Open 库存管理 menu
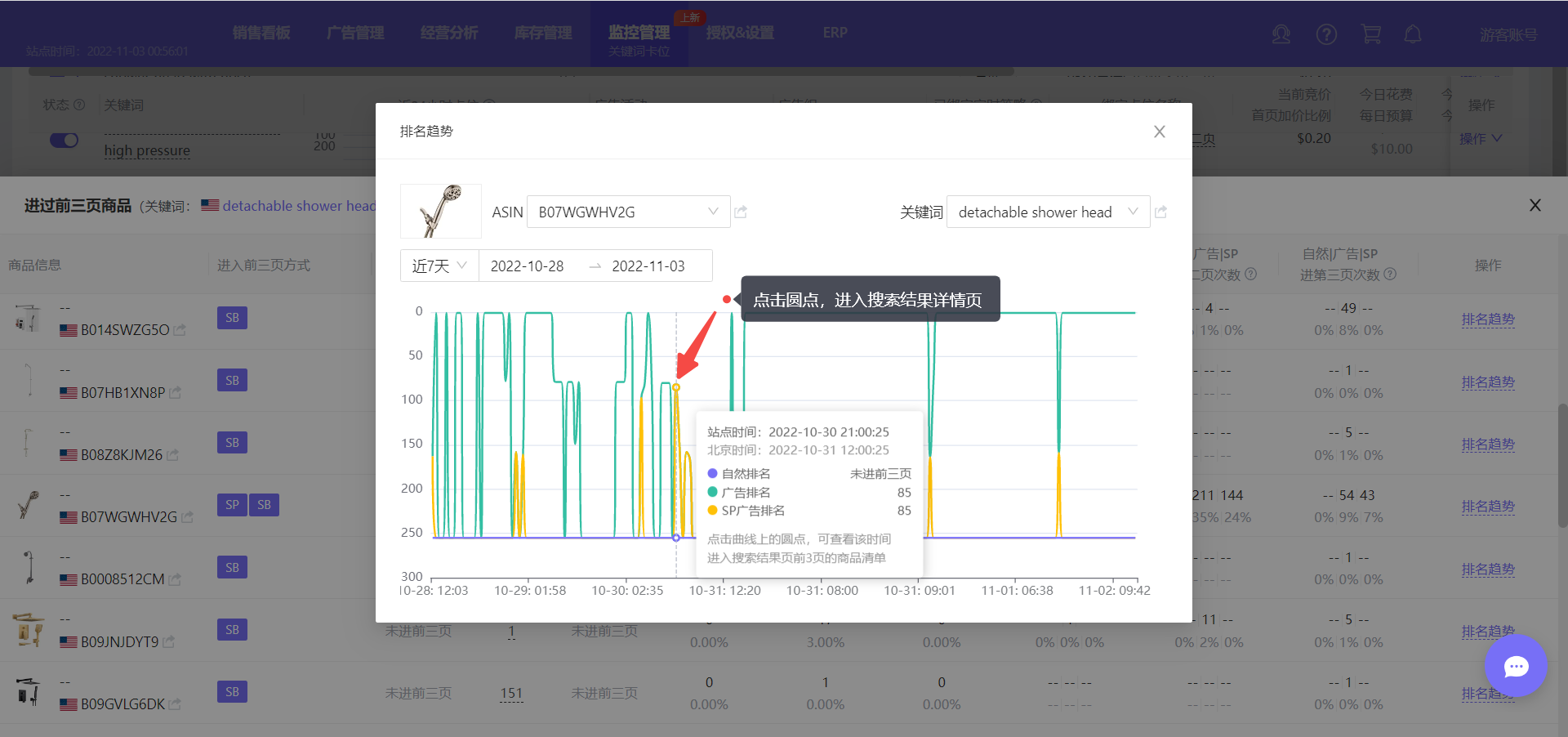 click(x=543, y=33)
